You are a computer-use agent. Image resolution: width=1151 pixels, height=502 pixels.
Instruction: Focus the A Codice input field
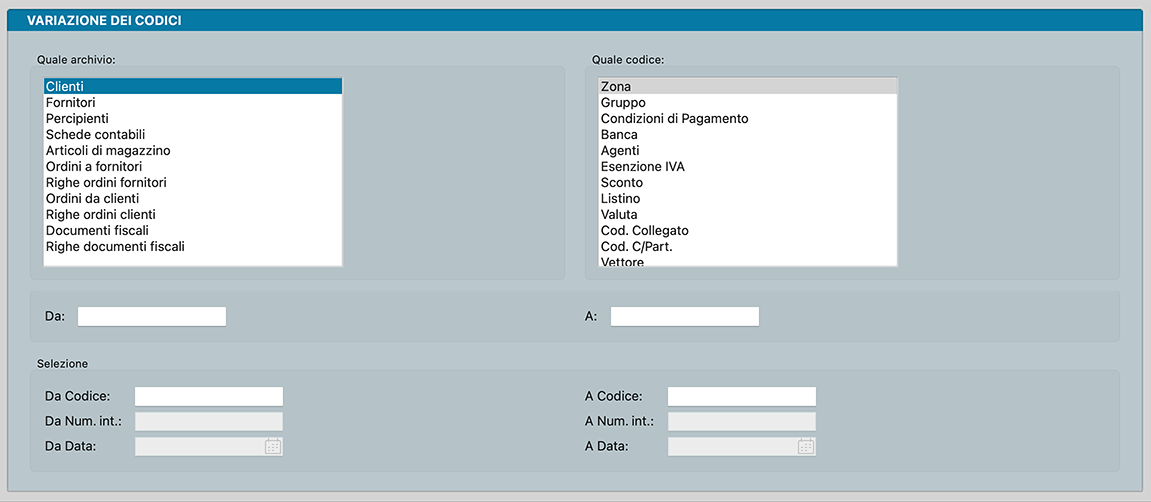point(742,396)
